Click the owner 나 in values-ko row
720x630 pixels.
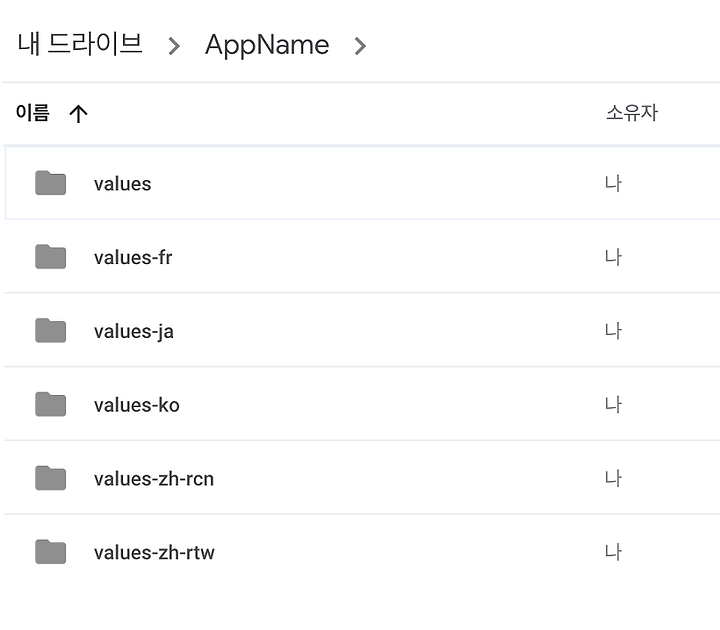tap(613, 405)
